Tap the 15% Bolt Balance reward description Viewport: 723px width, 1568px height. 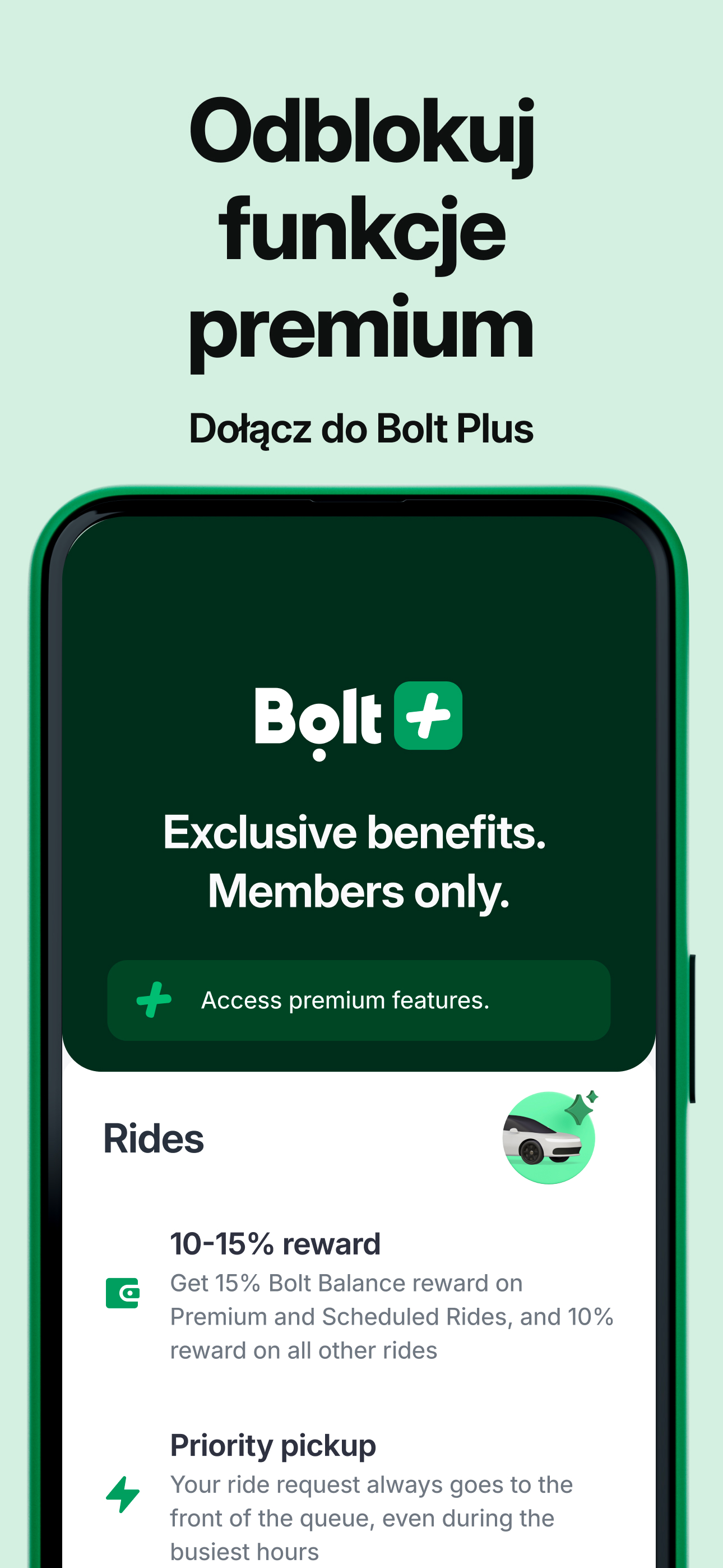click(391, 1316)
